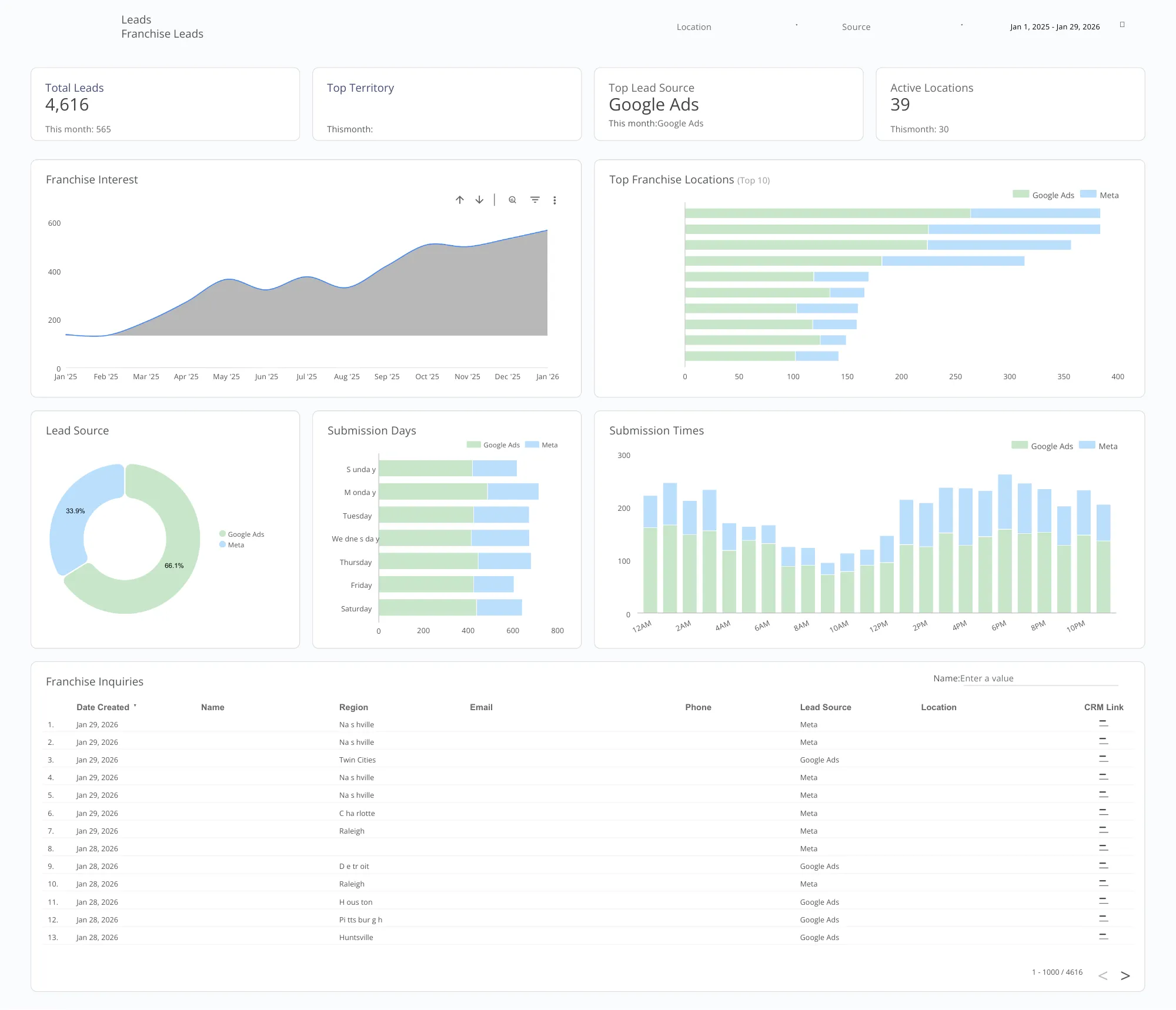Open the chart three-dot more menu
This screenshot has height=1010, width=1176.
(554, 200)
